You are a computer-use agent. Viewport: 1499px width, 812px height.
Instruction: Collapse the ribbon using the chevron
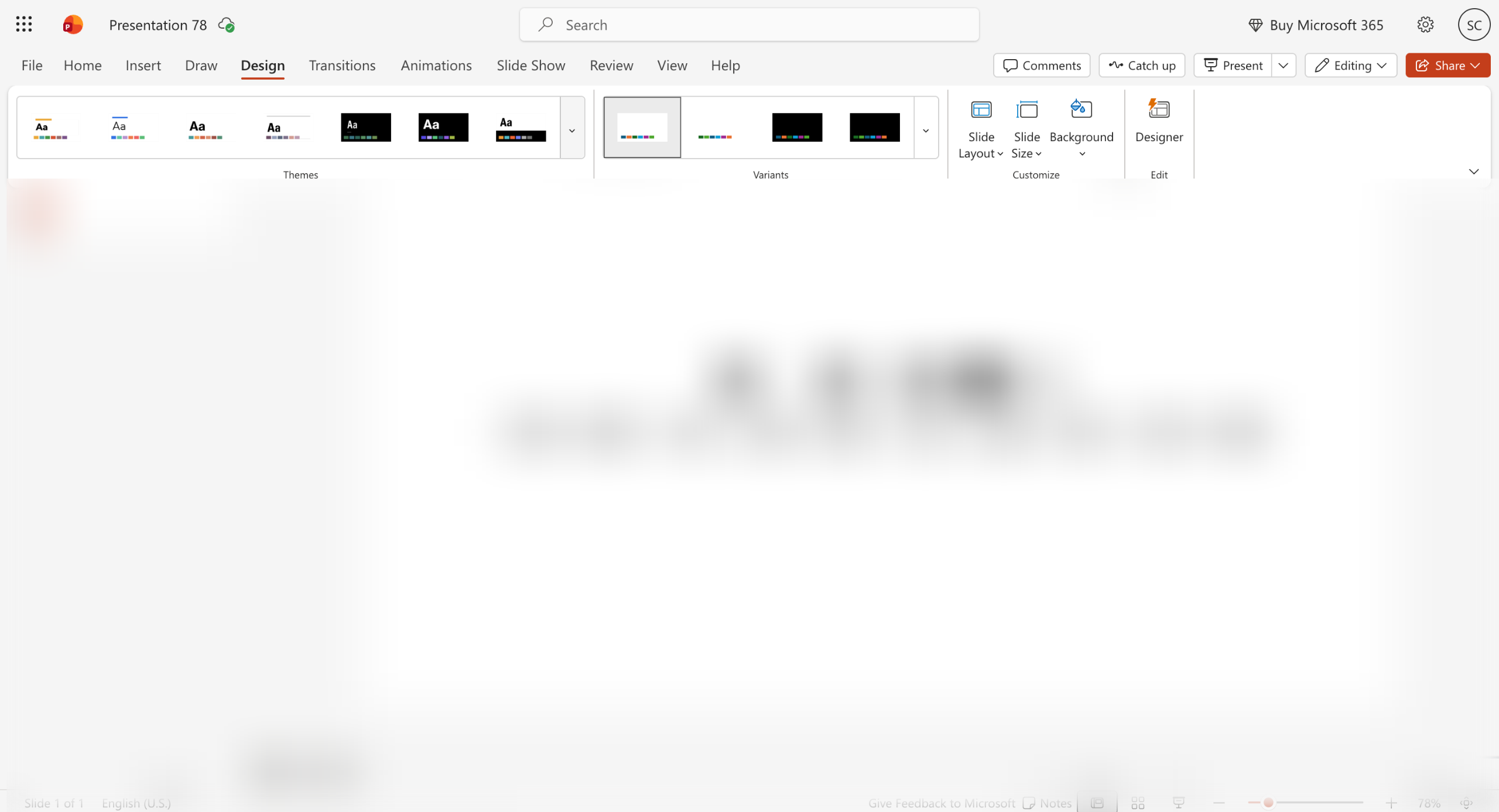(x=1474, y=172)
